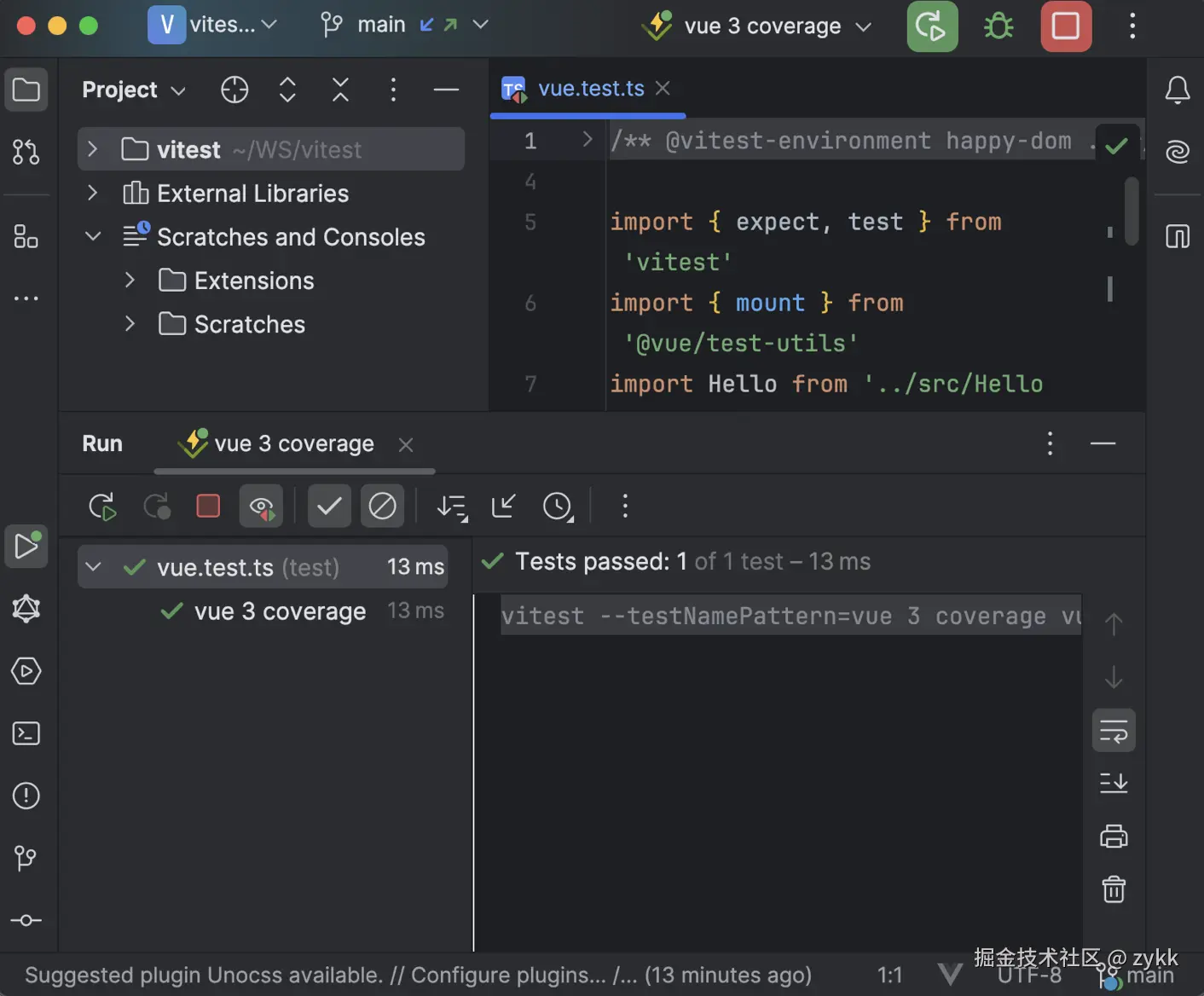The width and height of the screenshot is (1204, 996).
Task: Open the Coverage tool window icon on right bar
Action: pyautogui.click(x=1178, y=236)
